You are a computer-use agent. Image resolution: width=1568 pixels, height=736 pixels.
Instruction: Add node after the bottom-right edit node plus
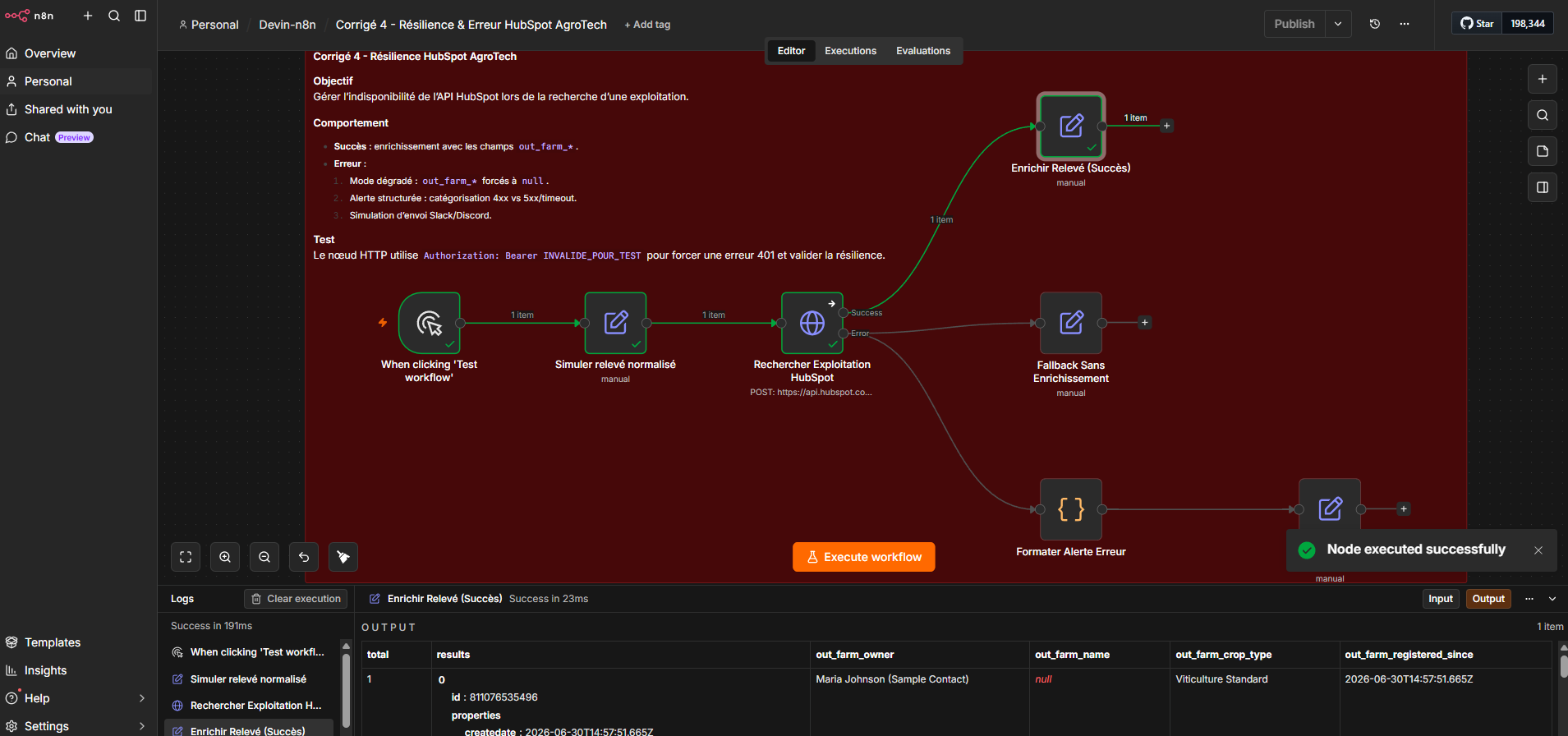1404,509
